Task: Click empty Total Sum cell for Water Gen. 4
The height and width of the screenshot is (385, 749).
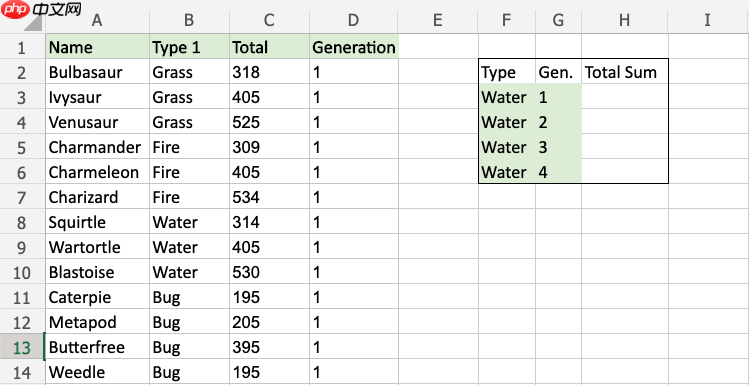Action: tap(624, 171)
